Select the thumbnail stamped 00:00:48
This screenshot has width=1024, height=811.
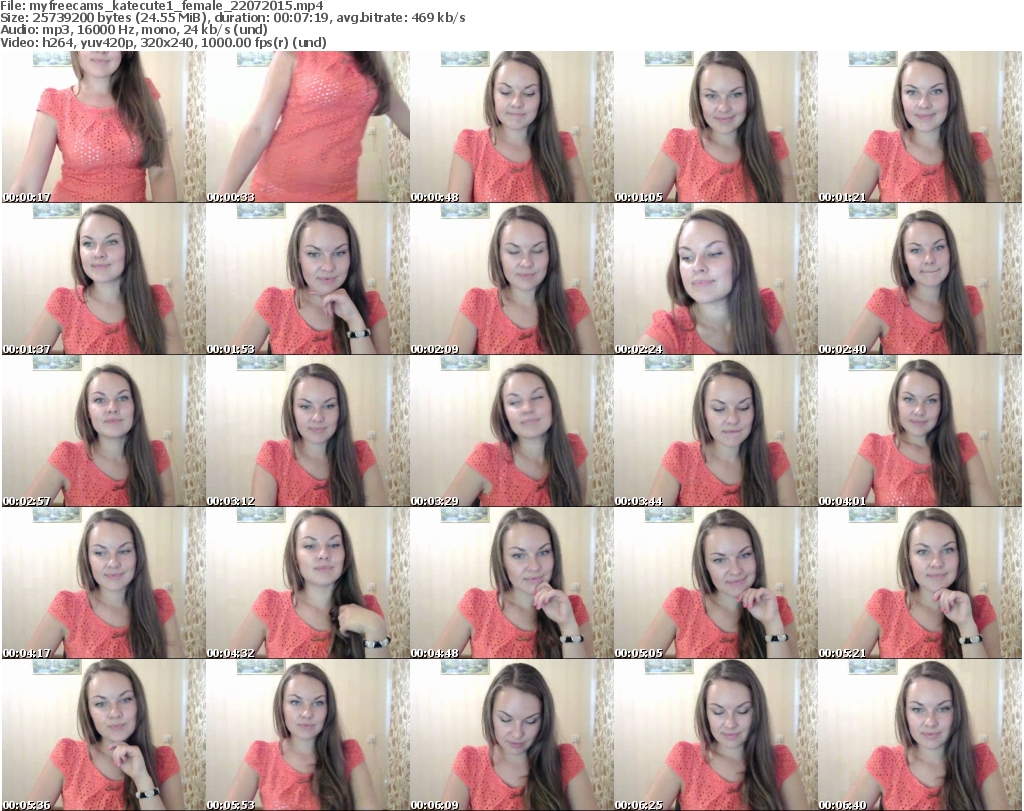click(511, 127)
